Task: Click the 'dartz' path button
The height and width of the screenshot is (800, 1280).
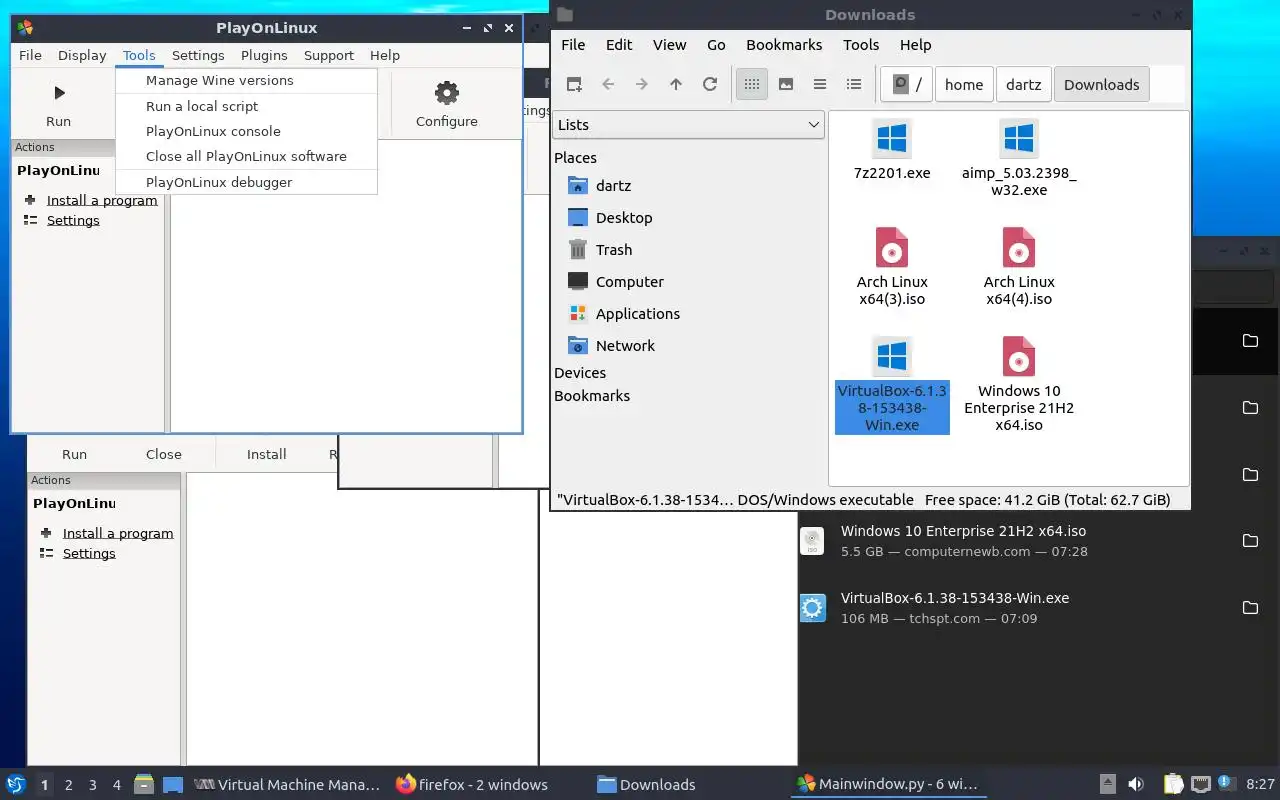Action: (x=1024, y=85)
